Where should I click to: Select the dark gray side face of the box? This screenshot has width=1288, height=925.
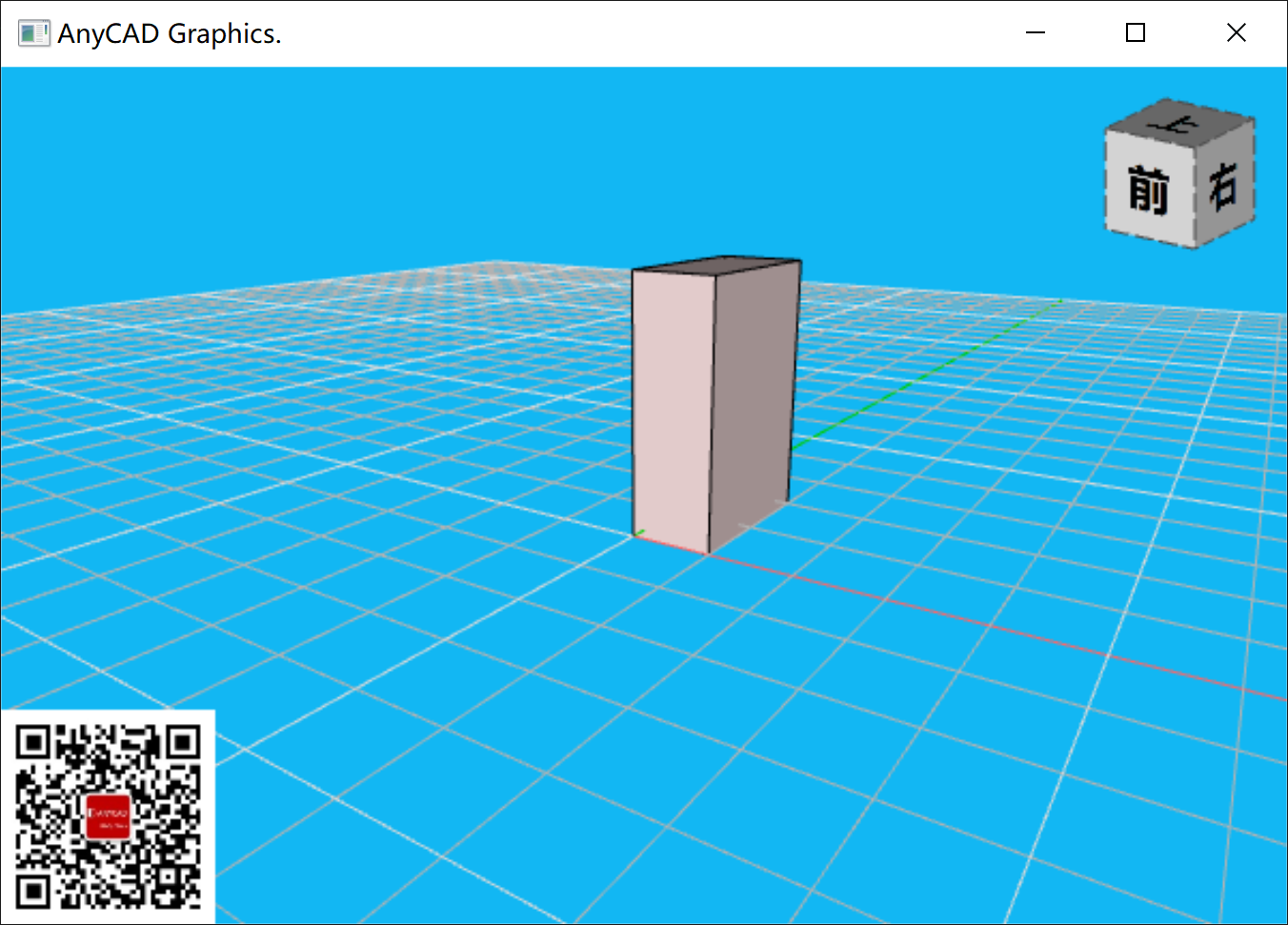pyautogui.click(x=755, y=405)
